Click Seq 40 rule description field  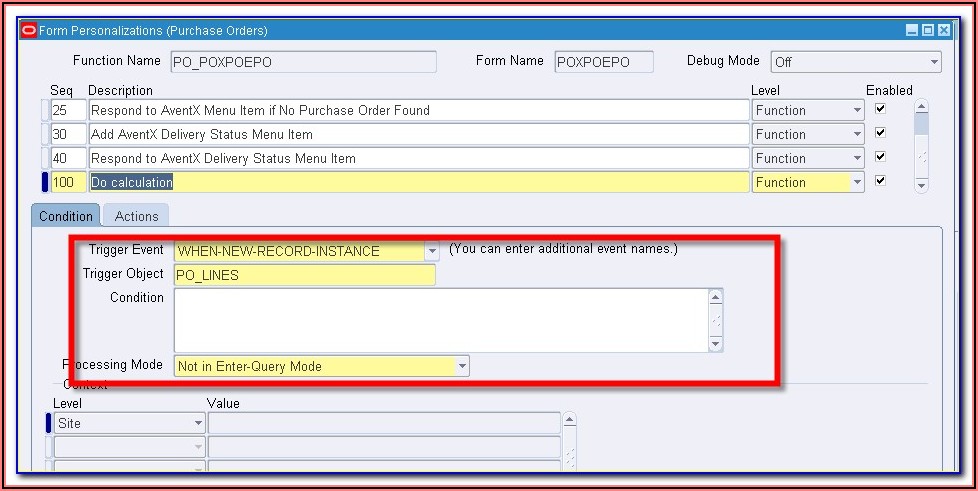418,158
